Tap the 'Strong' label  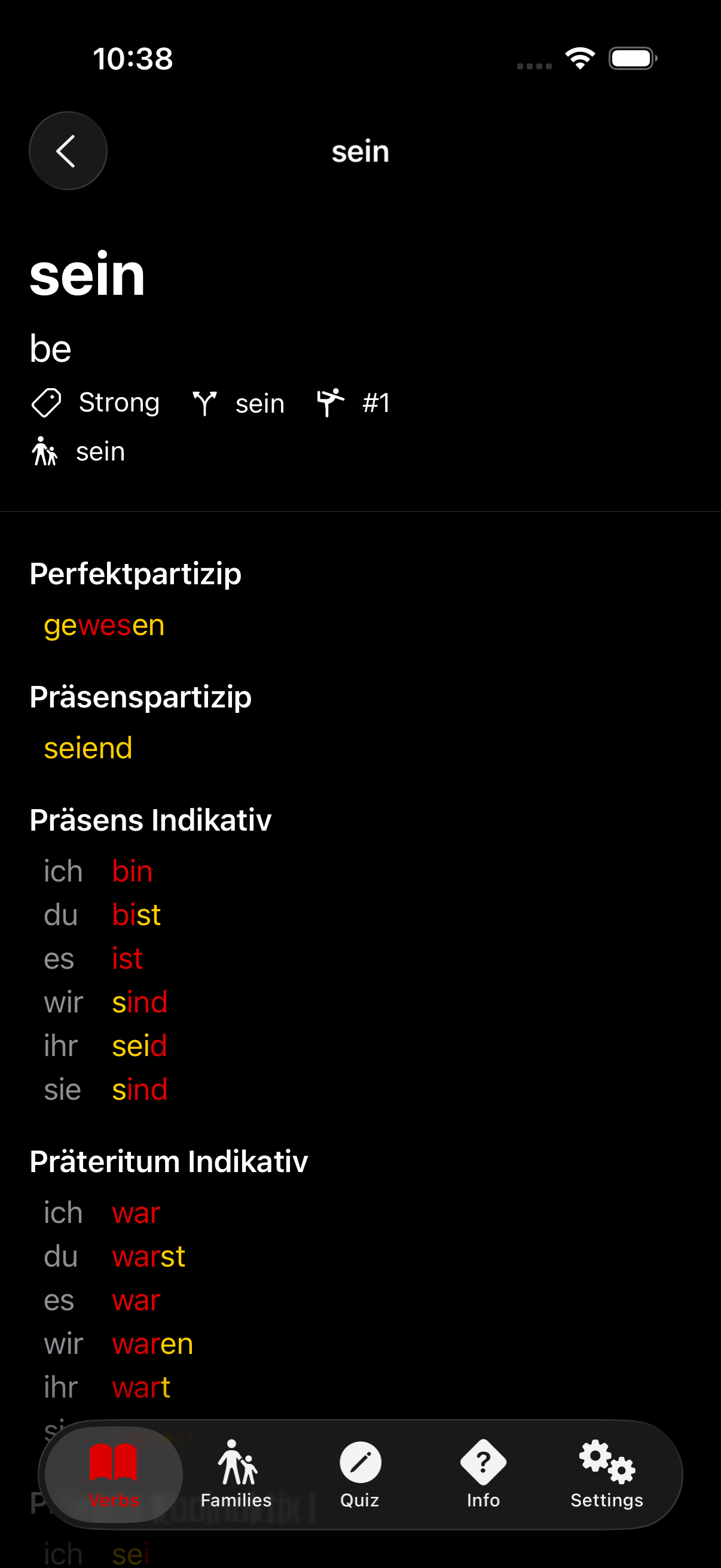point(118,403)
